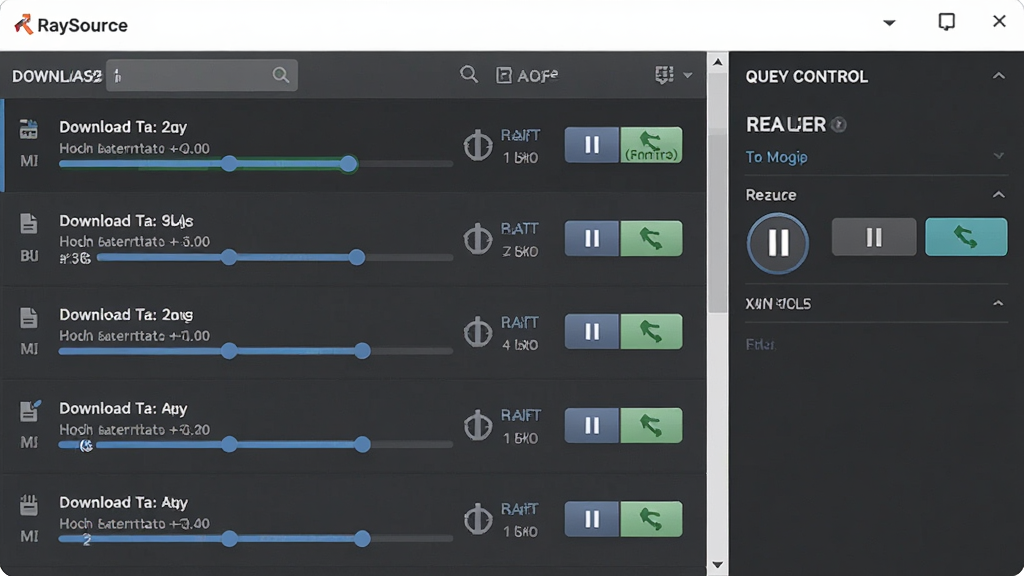Open the To Mogip dropdown

tap(875, 157)
